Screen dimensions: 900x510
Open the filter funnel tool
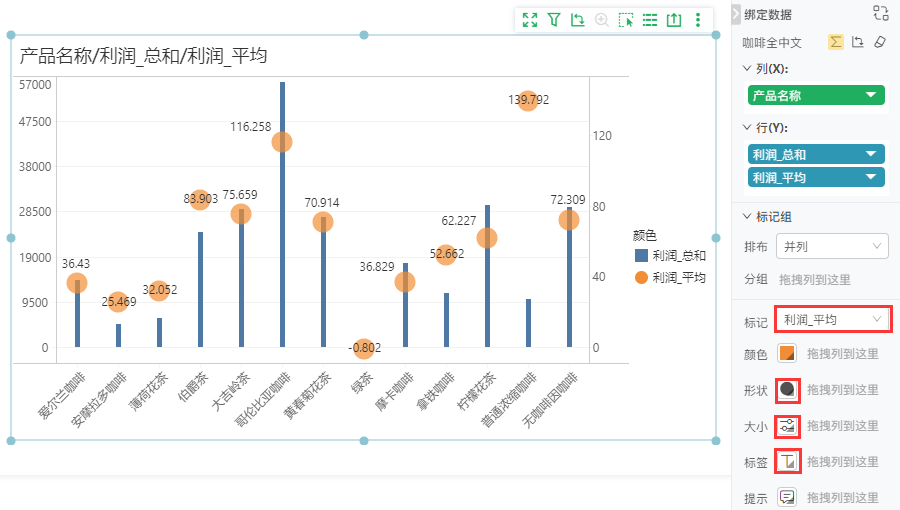(x=554, y=20)
